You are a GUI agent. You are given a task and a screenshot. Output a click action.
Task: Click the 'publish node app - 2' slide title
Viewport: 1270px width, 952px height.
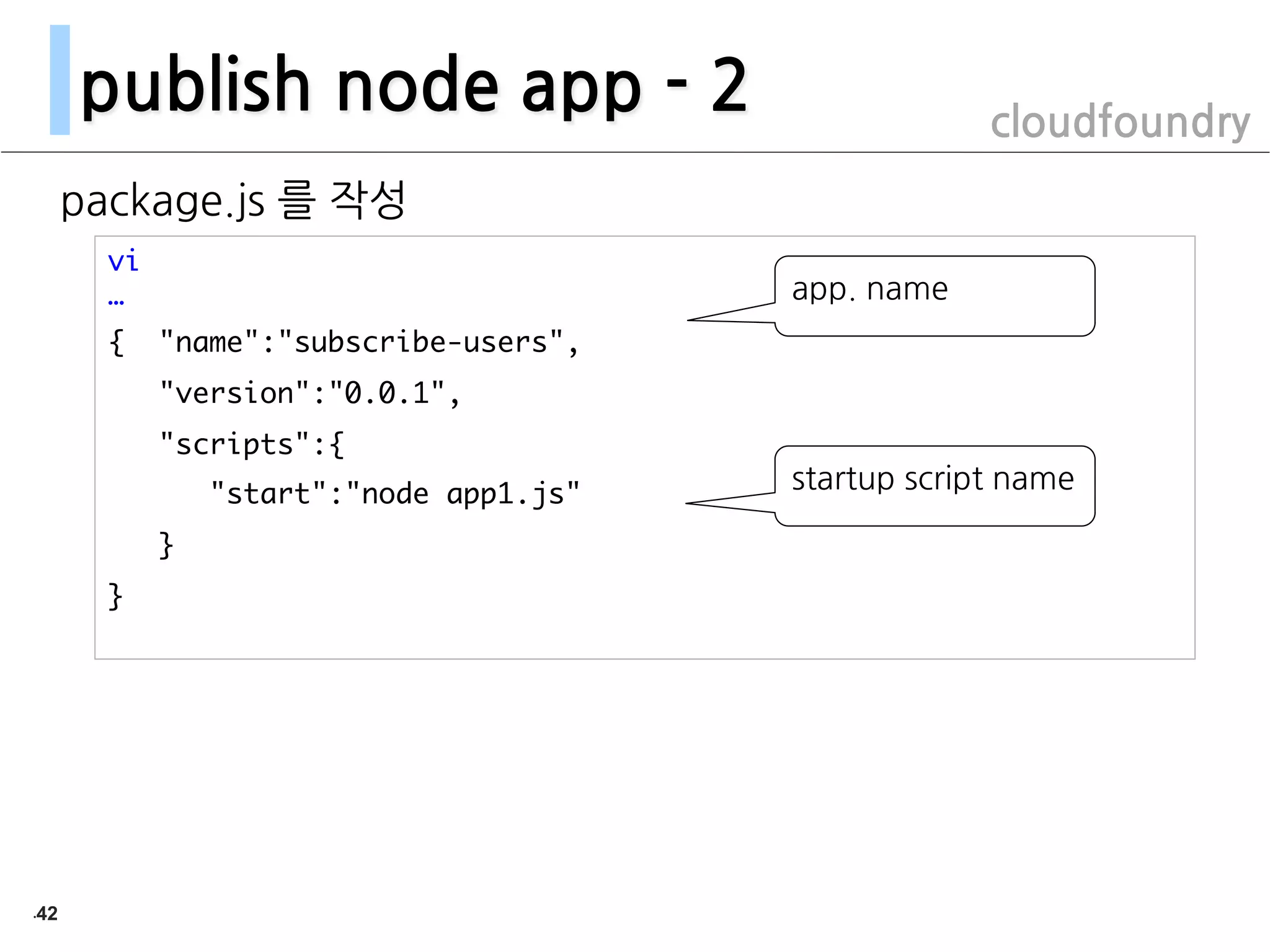click(x=414, y=86)
